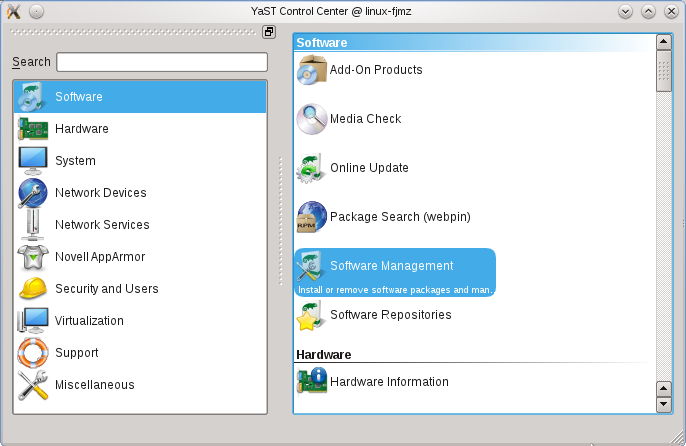The width and height of the screenshot is (686, 446).
Task: Click the Software Repositories star icon
Action: point(311,315)
